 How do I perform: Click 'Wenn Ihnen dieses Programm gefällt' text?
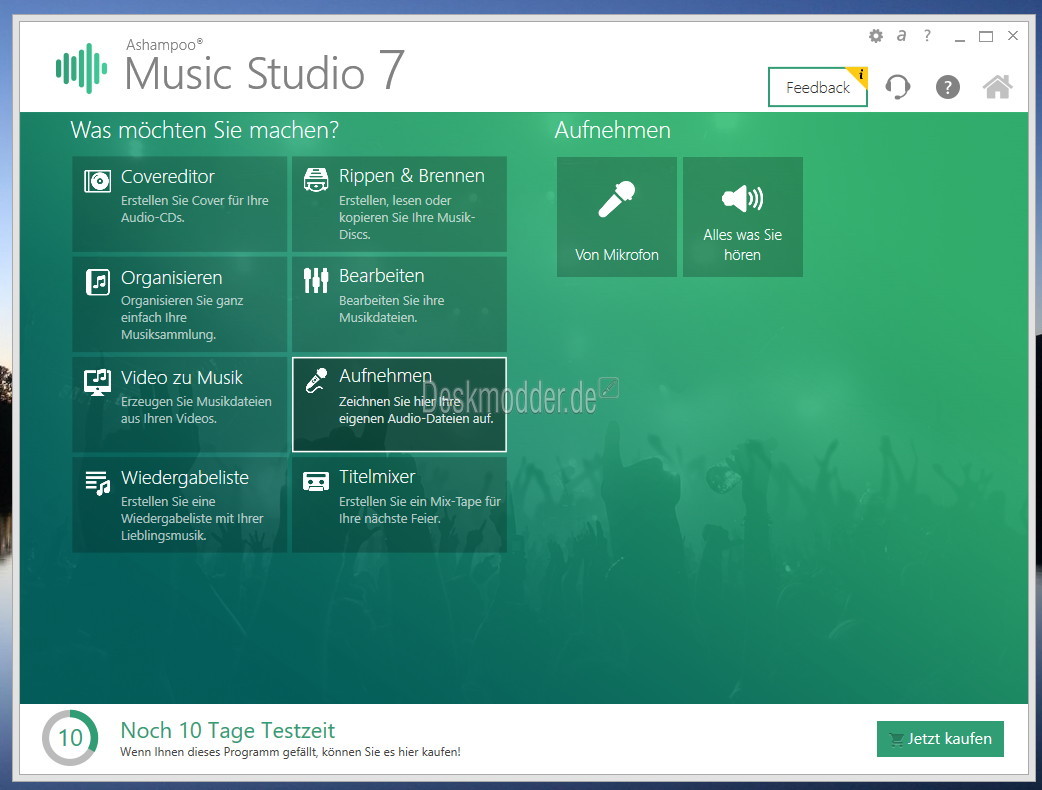pyautogui.click(x=290, y=752)
